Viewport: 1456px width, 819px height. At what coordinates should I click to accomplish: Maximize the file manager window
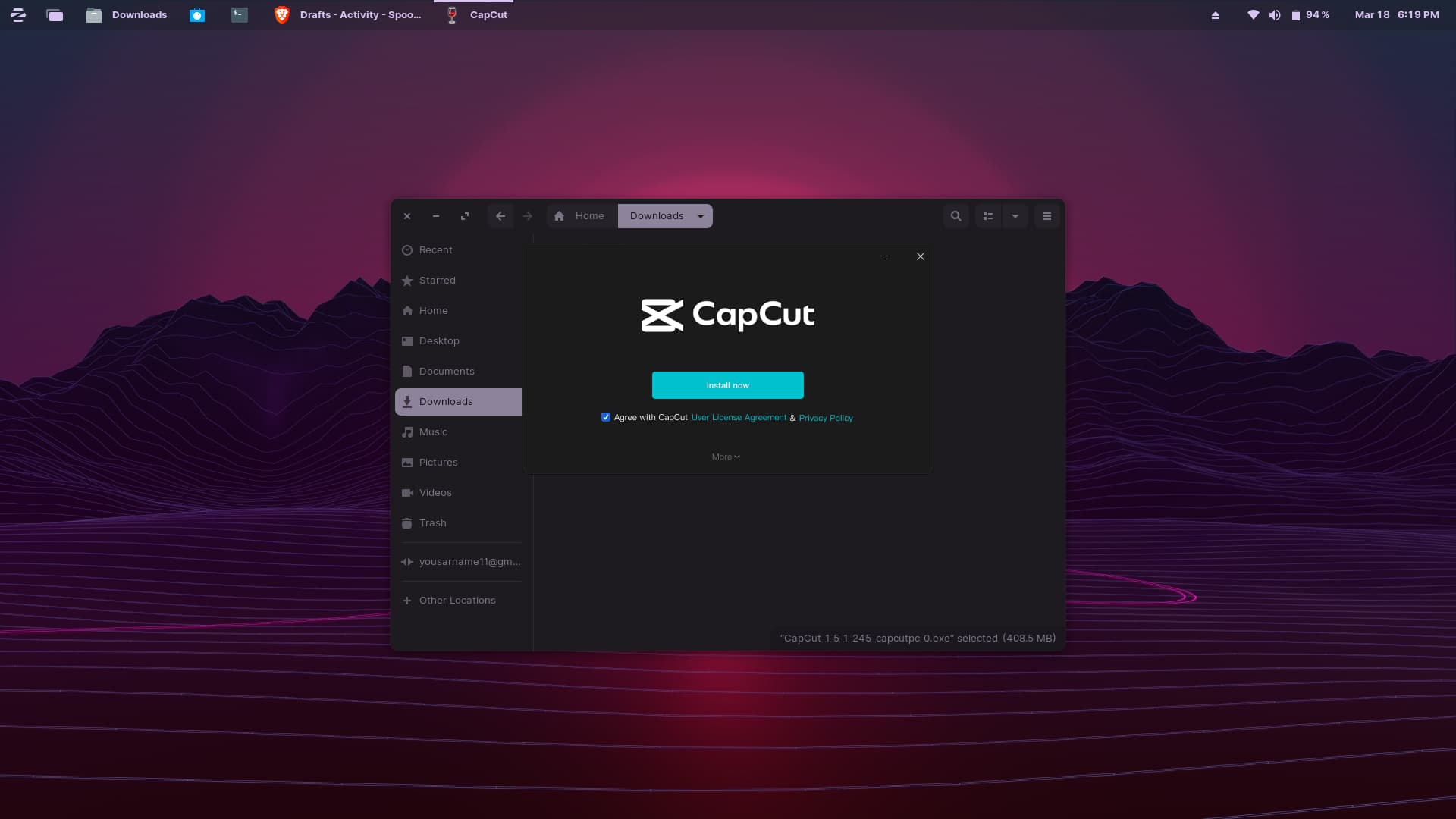click(x=465, y=216)
